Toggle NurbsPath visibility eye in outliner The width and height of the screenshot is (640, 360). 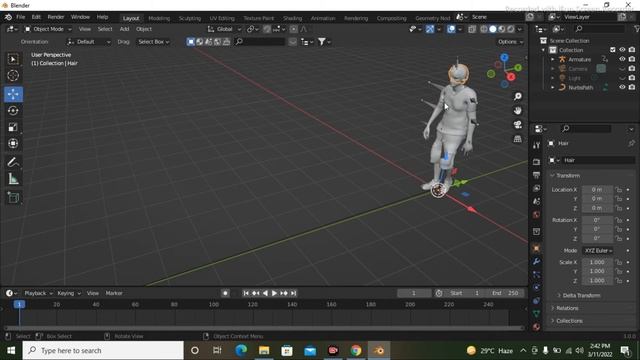(622, 87)
